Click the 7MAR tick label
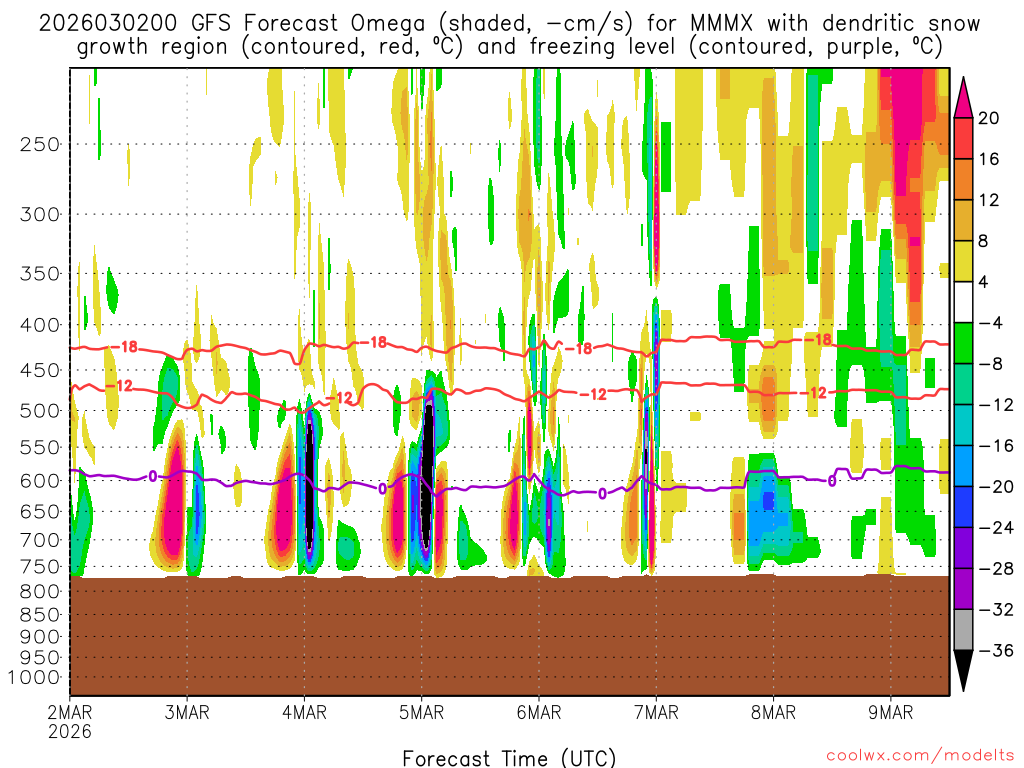 click(656, 713)
